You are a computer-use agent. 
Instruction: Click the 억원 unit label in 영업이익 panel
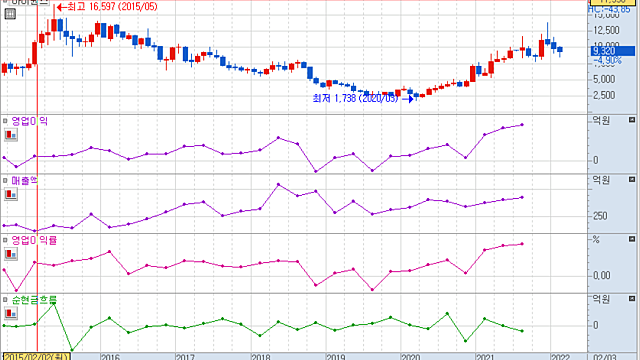point(601,120)
